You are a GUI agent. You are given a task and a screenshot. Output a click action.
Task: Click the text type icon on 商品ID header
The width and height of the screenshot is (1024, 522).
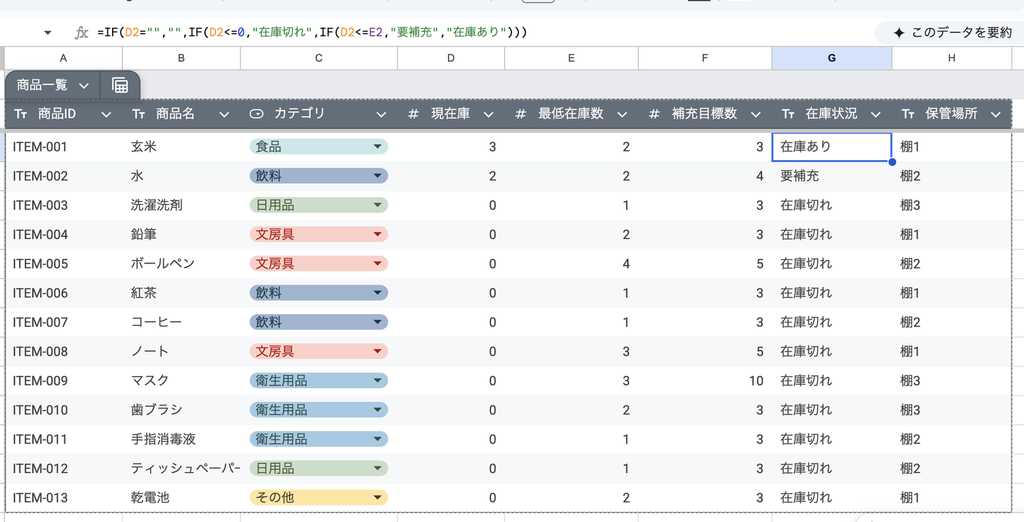point(20,114)
